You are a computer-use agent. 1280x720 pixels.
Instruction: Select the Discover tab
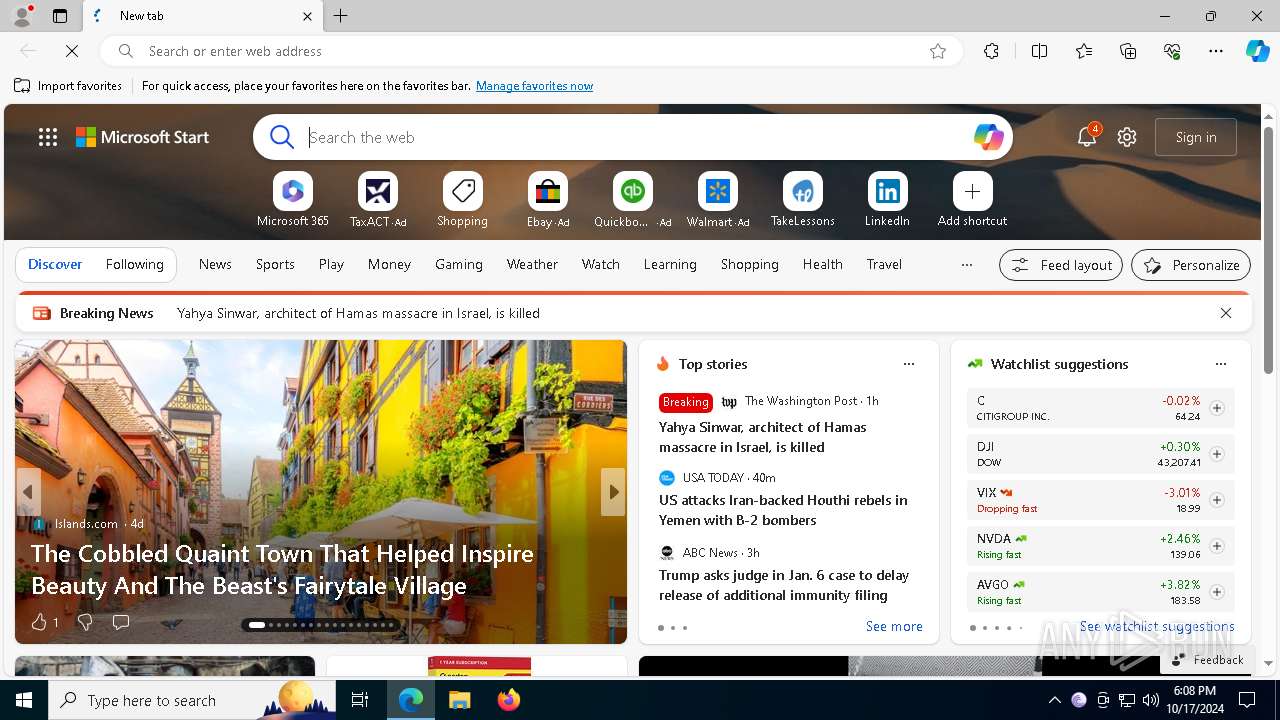tap(55, 265)
